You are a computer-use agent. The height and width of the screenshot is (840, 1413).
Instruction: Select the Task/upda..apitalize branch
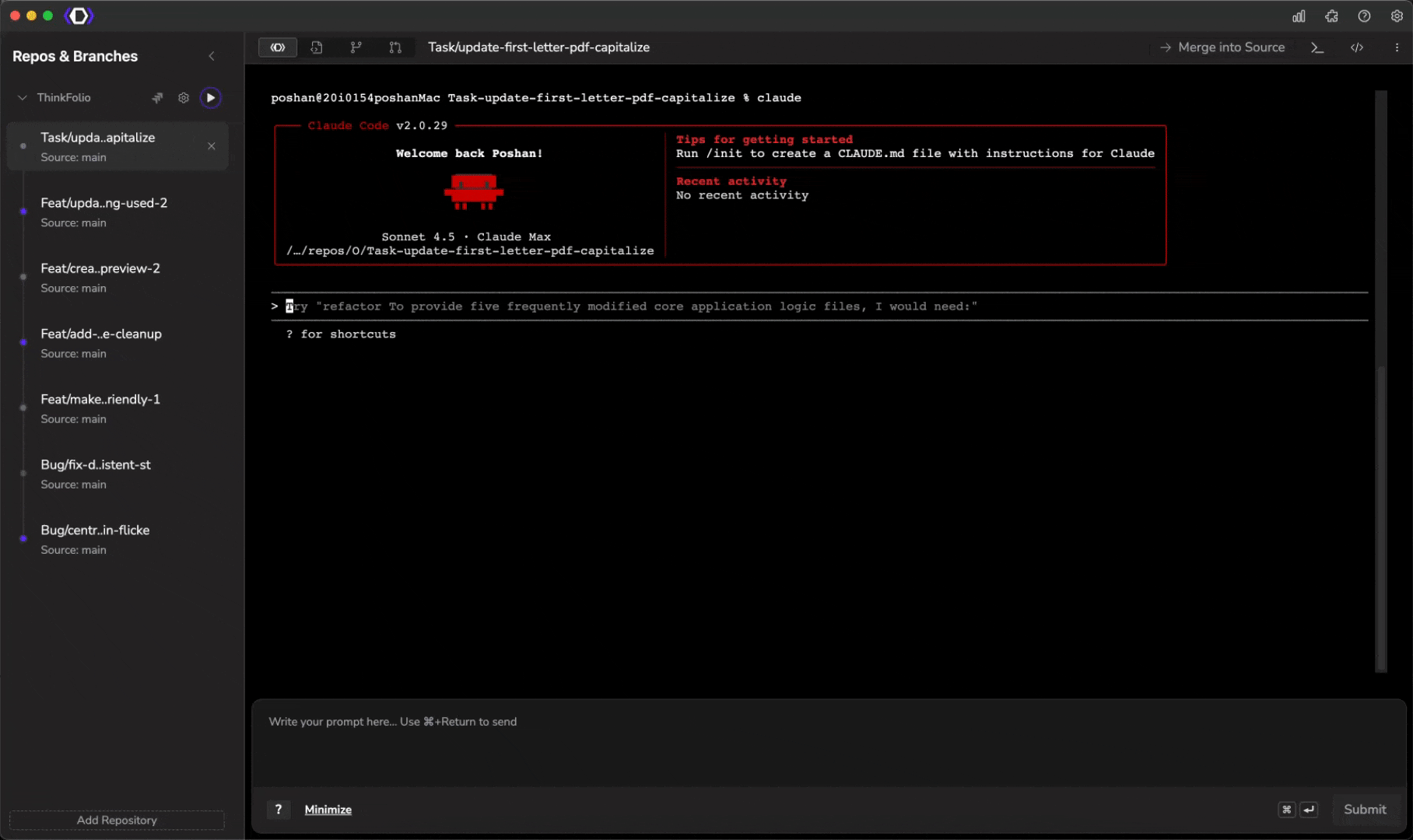pos(117,146)
